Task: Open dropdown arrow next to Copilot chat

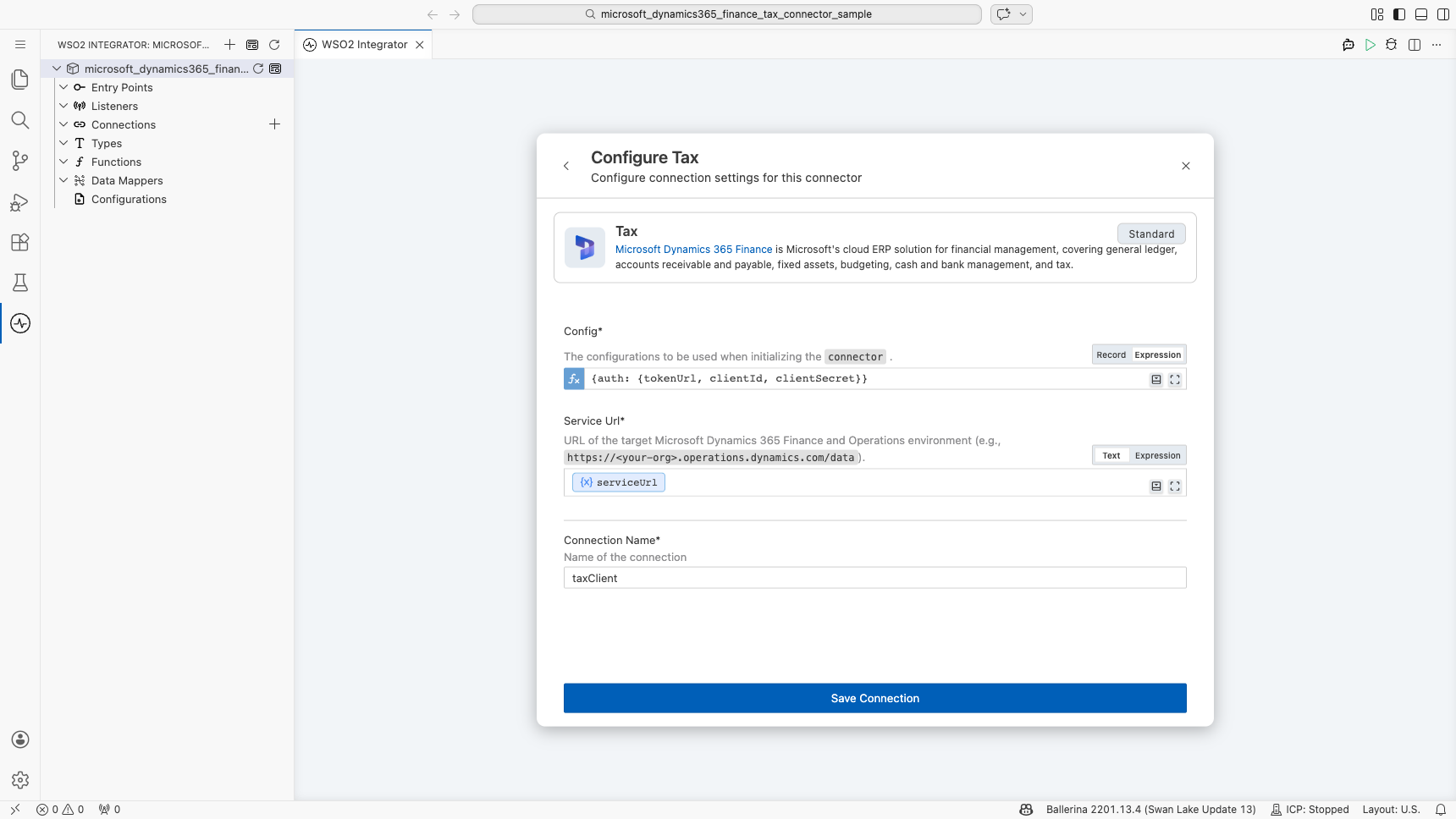Action: [1023, 14]
